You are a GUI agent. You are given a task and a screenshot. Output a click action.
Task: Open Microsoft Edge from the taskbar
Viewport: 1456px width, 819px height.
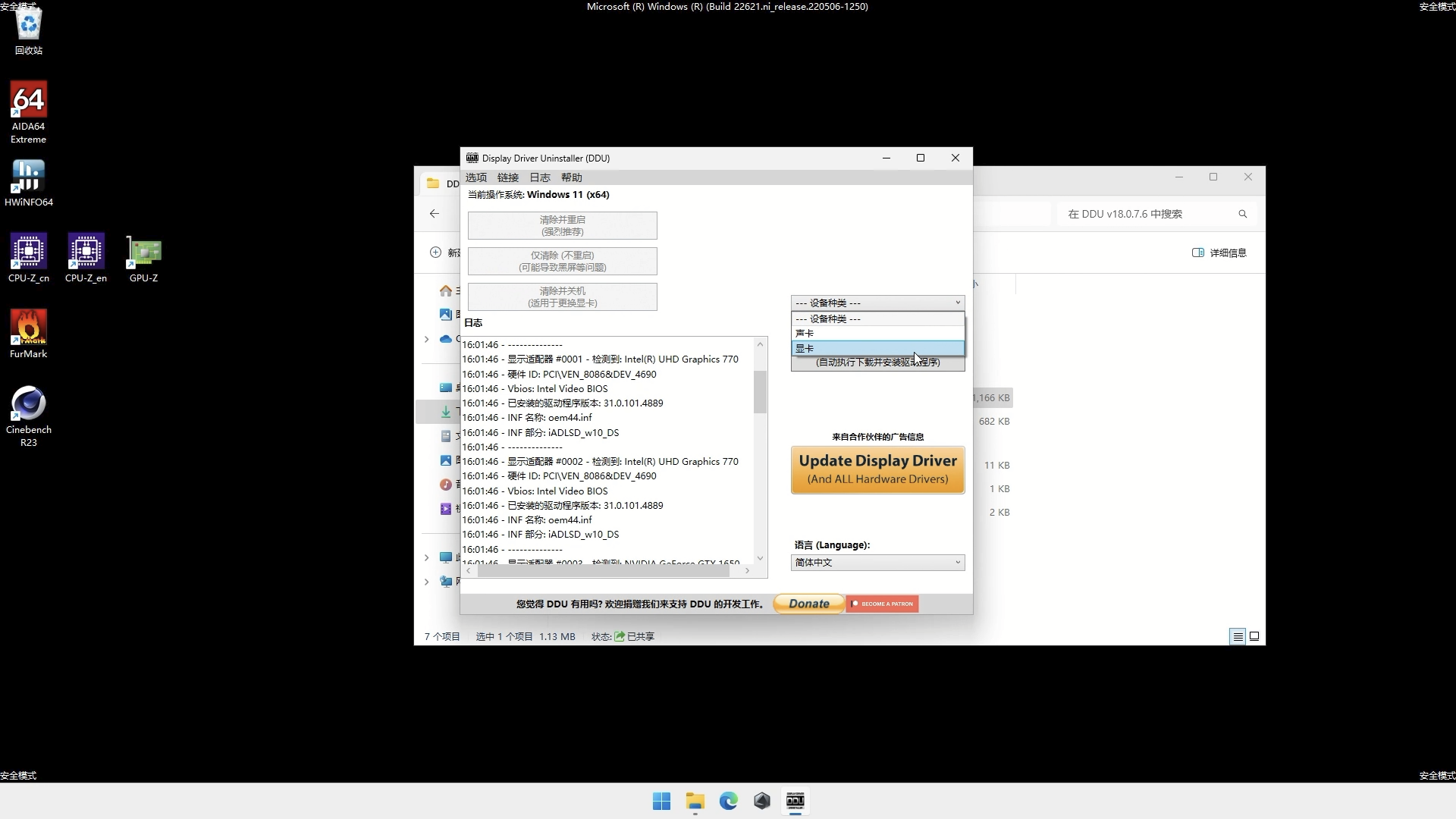[728, 801]
